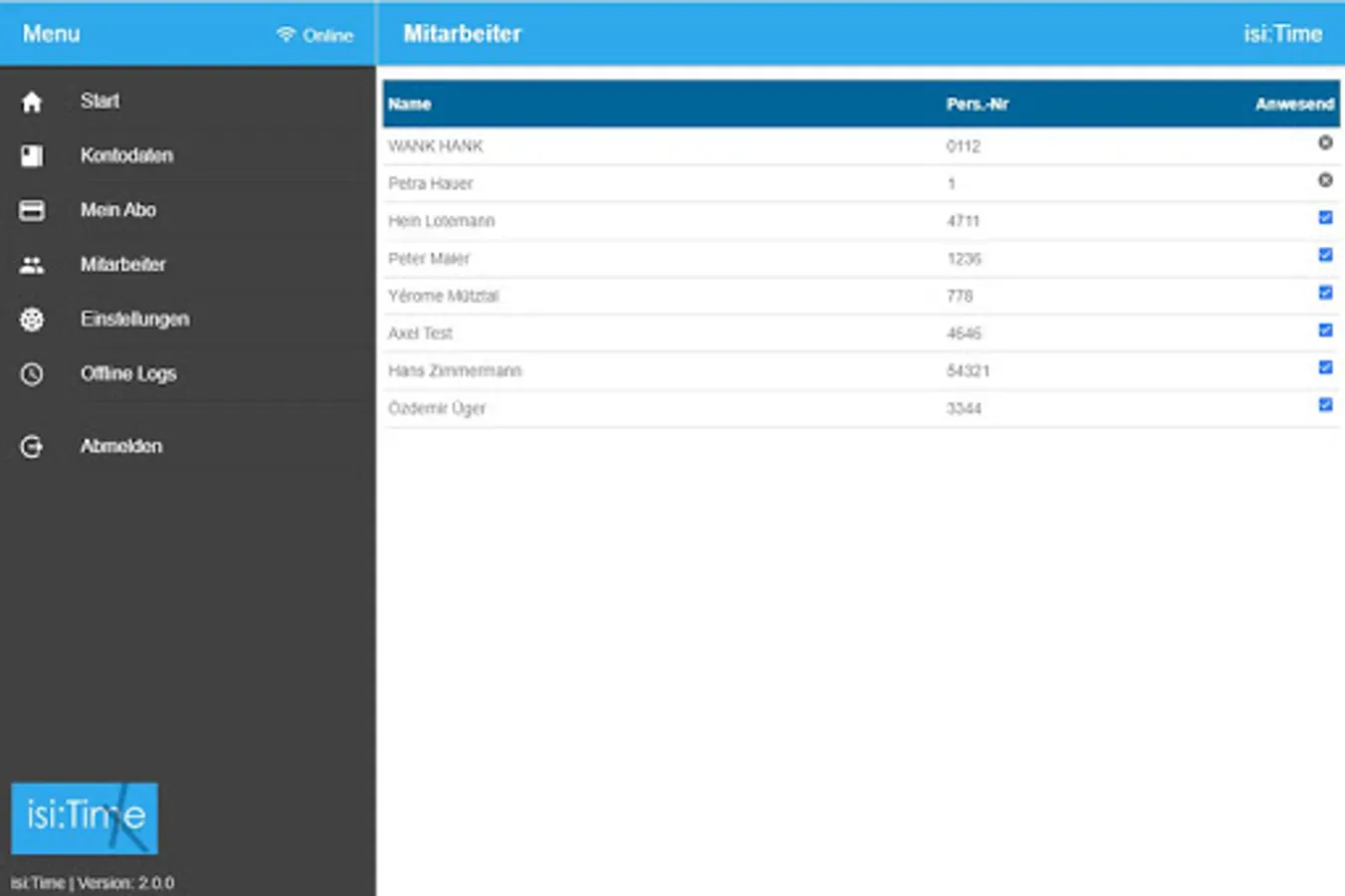Click the clock icon beside Offline Logs
The height and width of the screenshot is (896, 1345).
[x=32, y=374]
